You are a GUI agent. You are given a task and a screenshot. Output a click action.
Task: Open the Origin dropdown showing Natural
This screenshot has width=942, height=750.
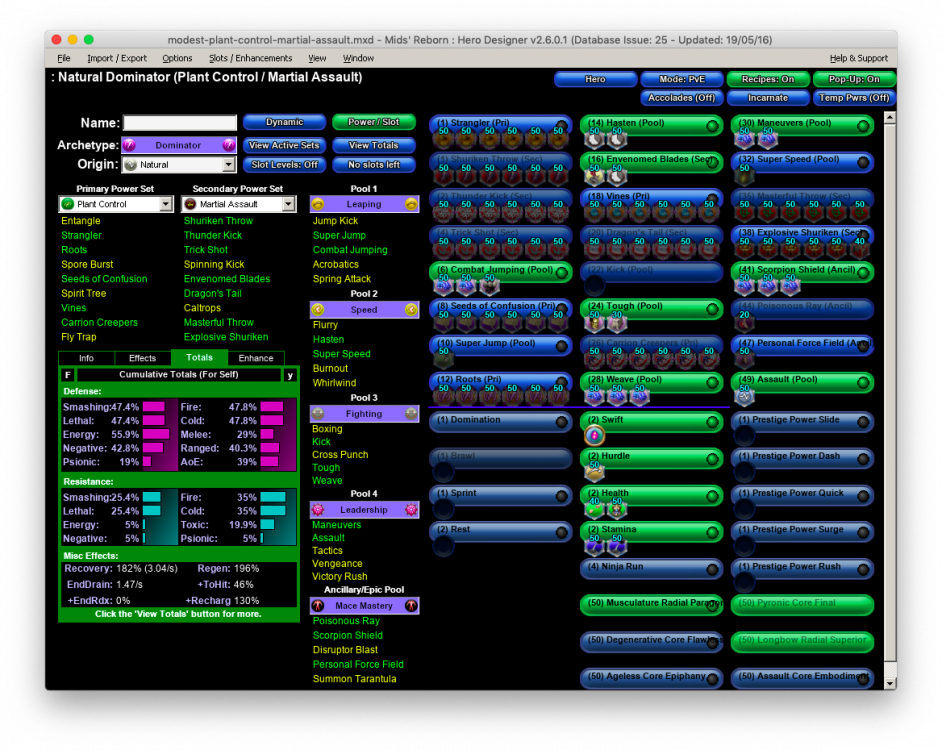pyautogui.click(x=228, y=165)
